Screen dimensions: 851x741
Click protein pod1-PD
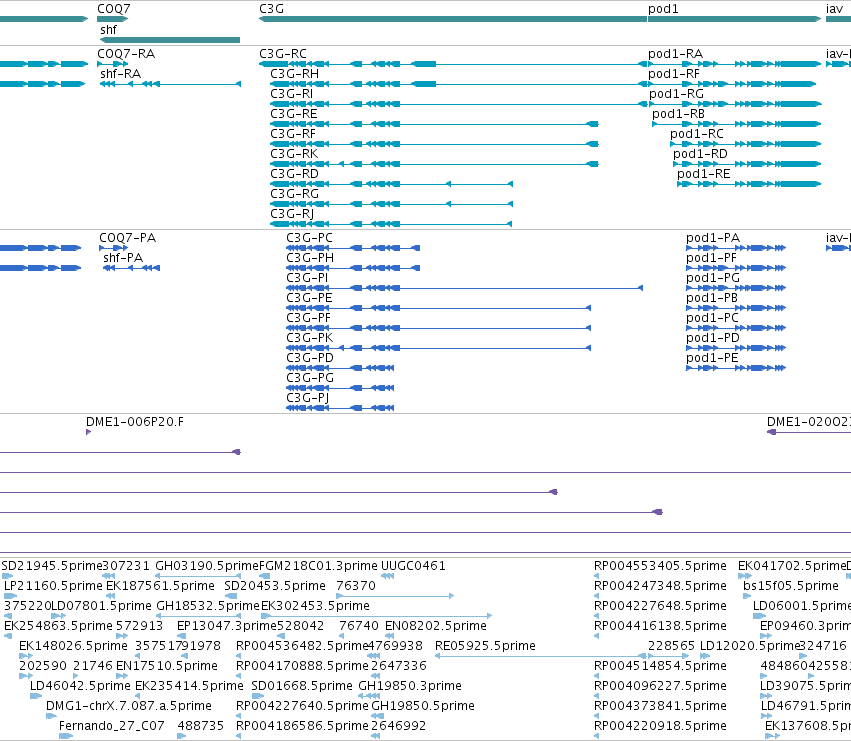click(713, 338)
